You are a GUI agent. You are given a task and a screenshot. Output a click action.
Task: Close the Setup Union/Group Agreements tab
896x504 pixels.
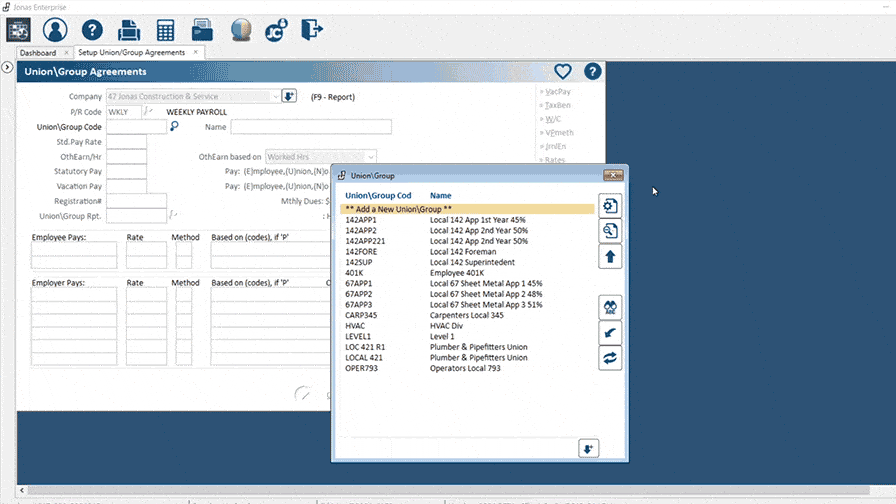pyautogui.click(x=195, y=52)
